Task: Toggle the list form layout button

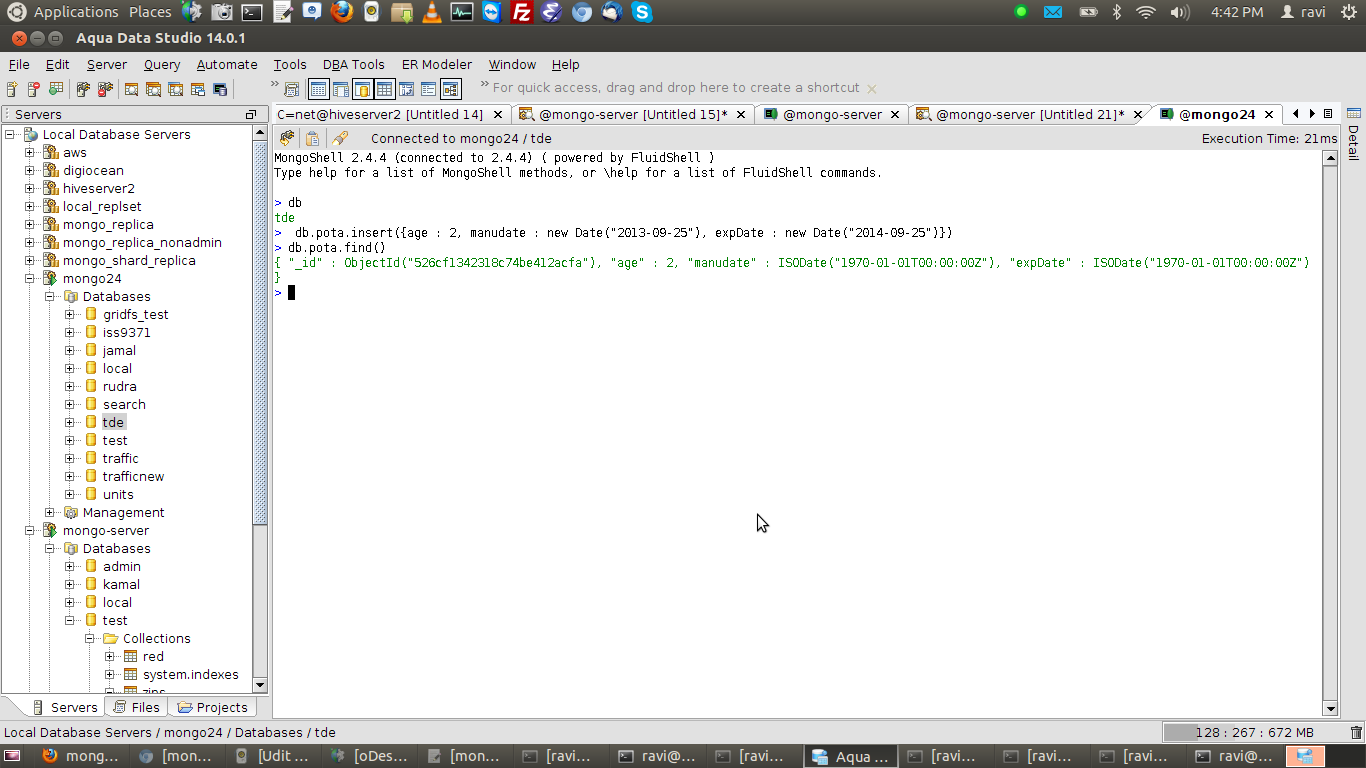Action: coord(429,89)
